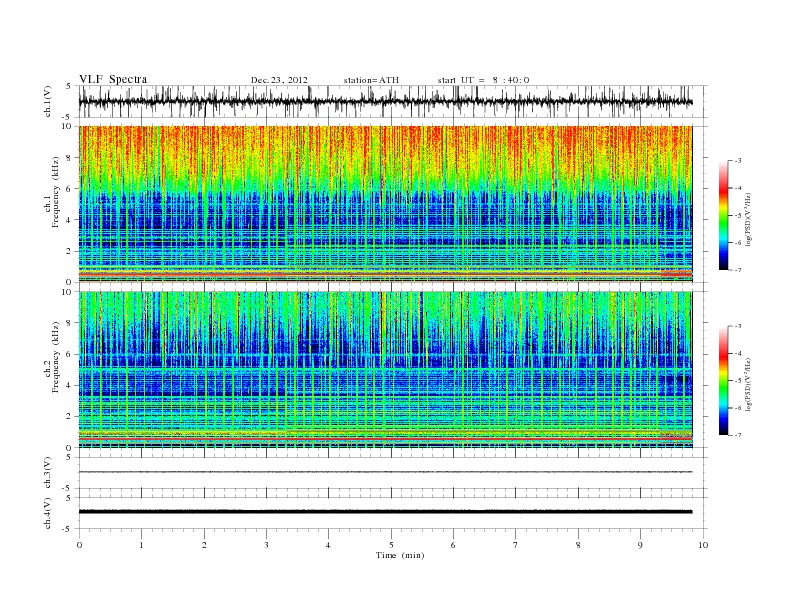Click the "5" tick label on the time axis
Viewport: 792px width, 612px height.
(x=391, y=545)
